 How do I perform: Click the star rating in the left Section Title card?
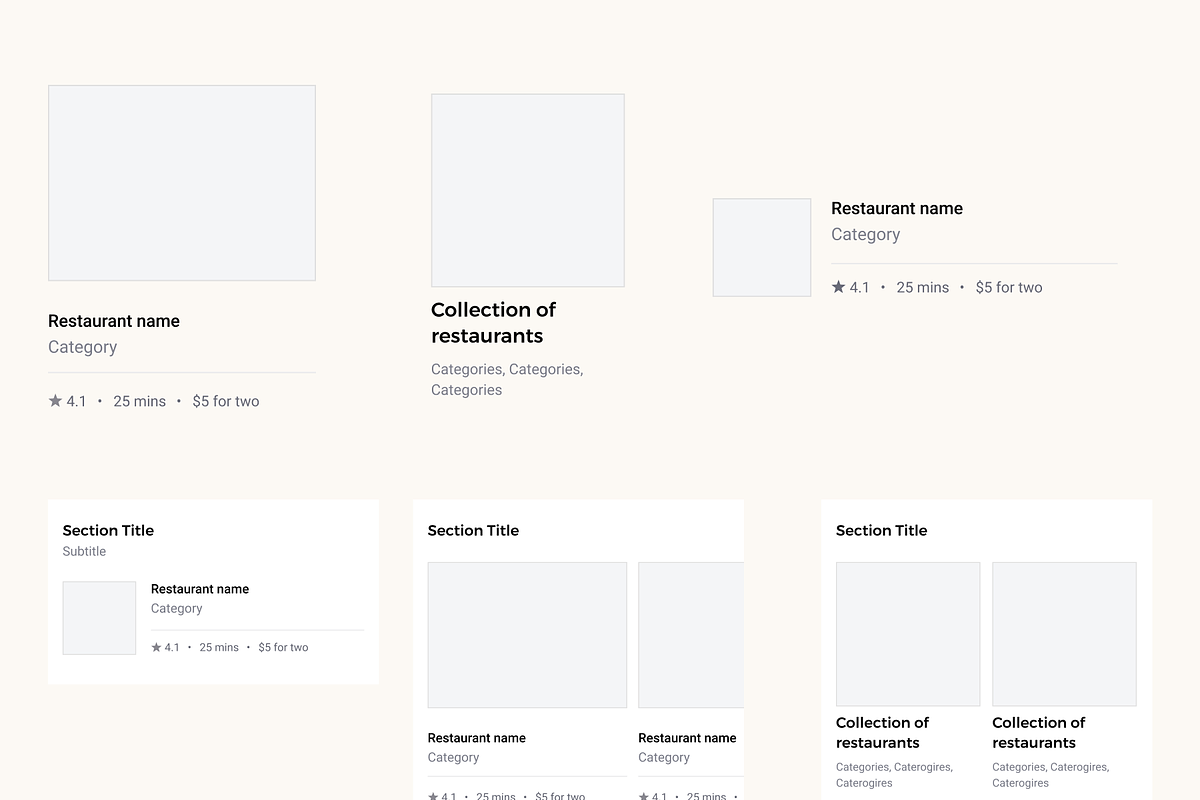pos(156,647)
